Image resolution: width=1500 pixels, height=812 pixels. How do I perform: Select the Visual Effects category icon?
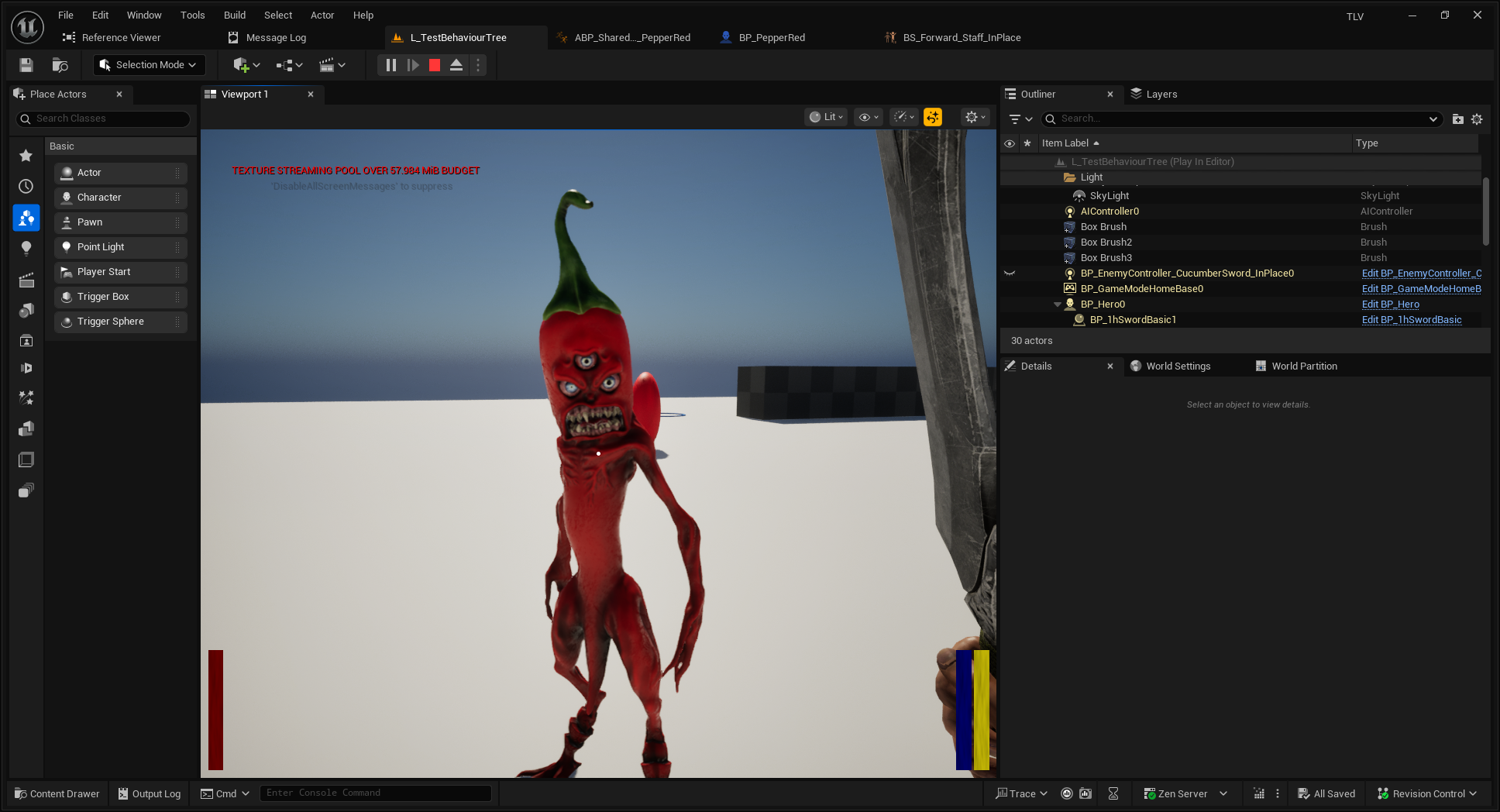point(26,397)
